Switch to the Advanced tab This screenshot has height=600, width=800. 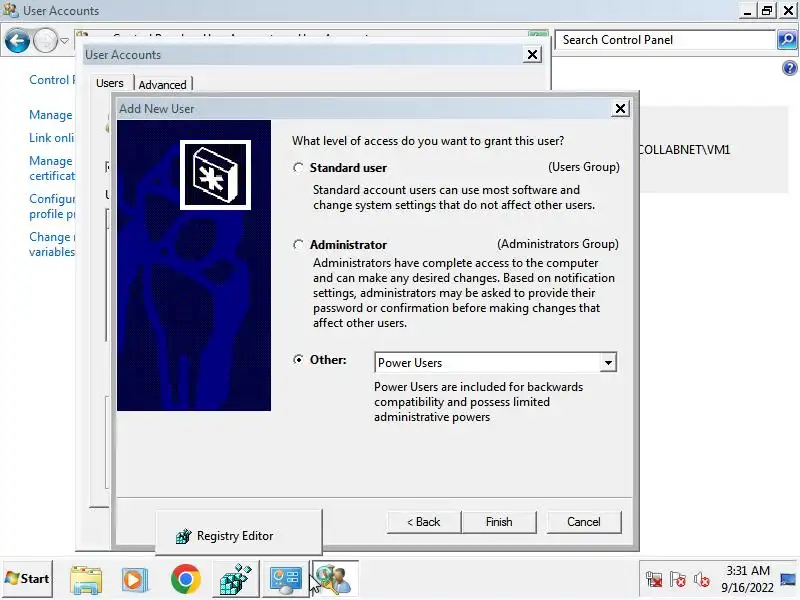[x=162, y=85]
